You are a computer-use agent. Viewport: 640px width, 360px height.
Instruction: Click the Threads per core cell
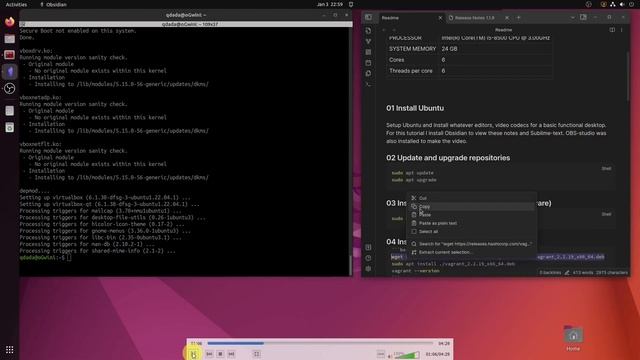pos(411,71)
